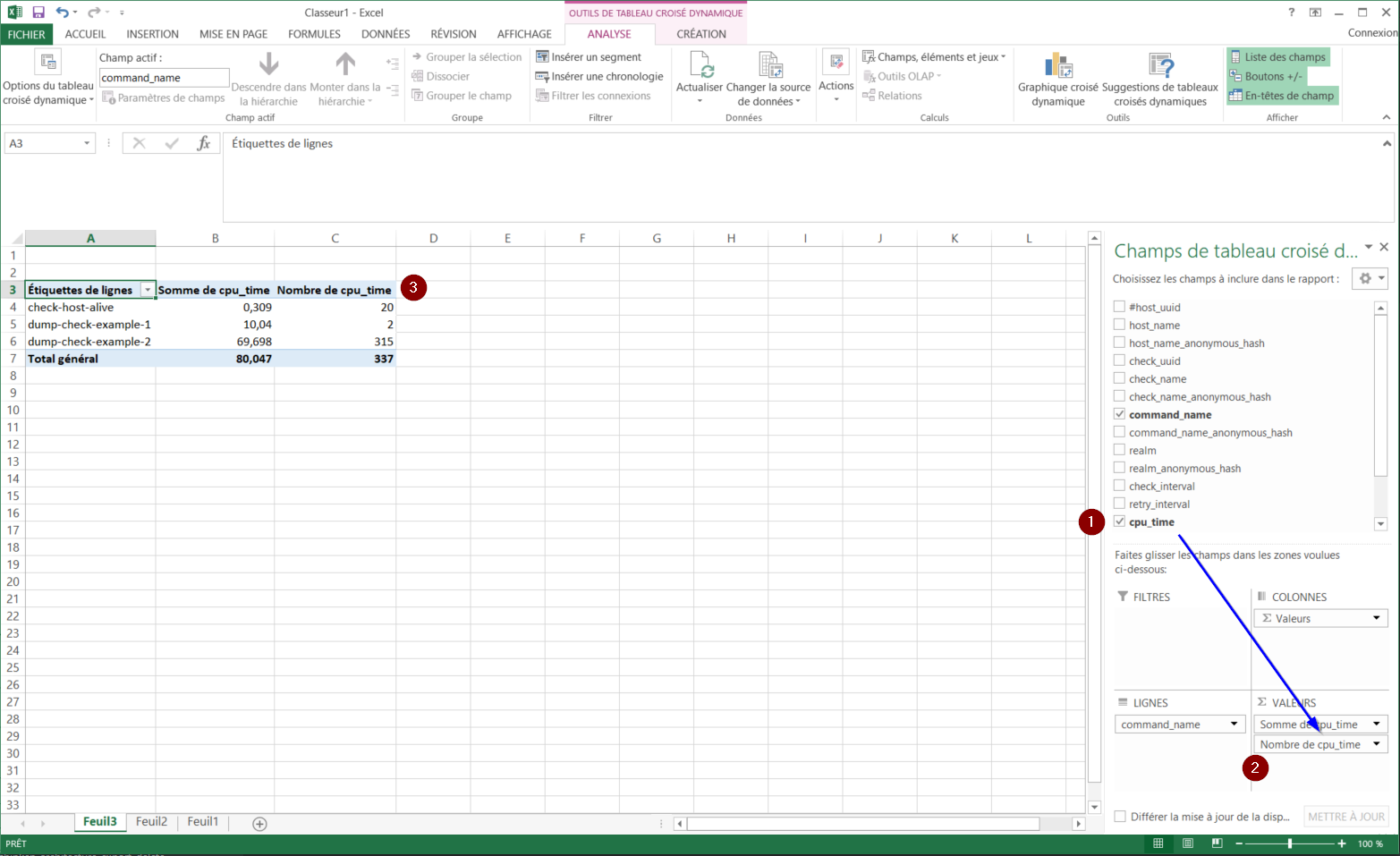
Task: Check the host_name field checkbox
Action: click(1119, 325)
